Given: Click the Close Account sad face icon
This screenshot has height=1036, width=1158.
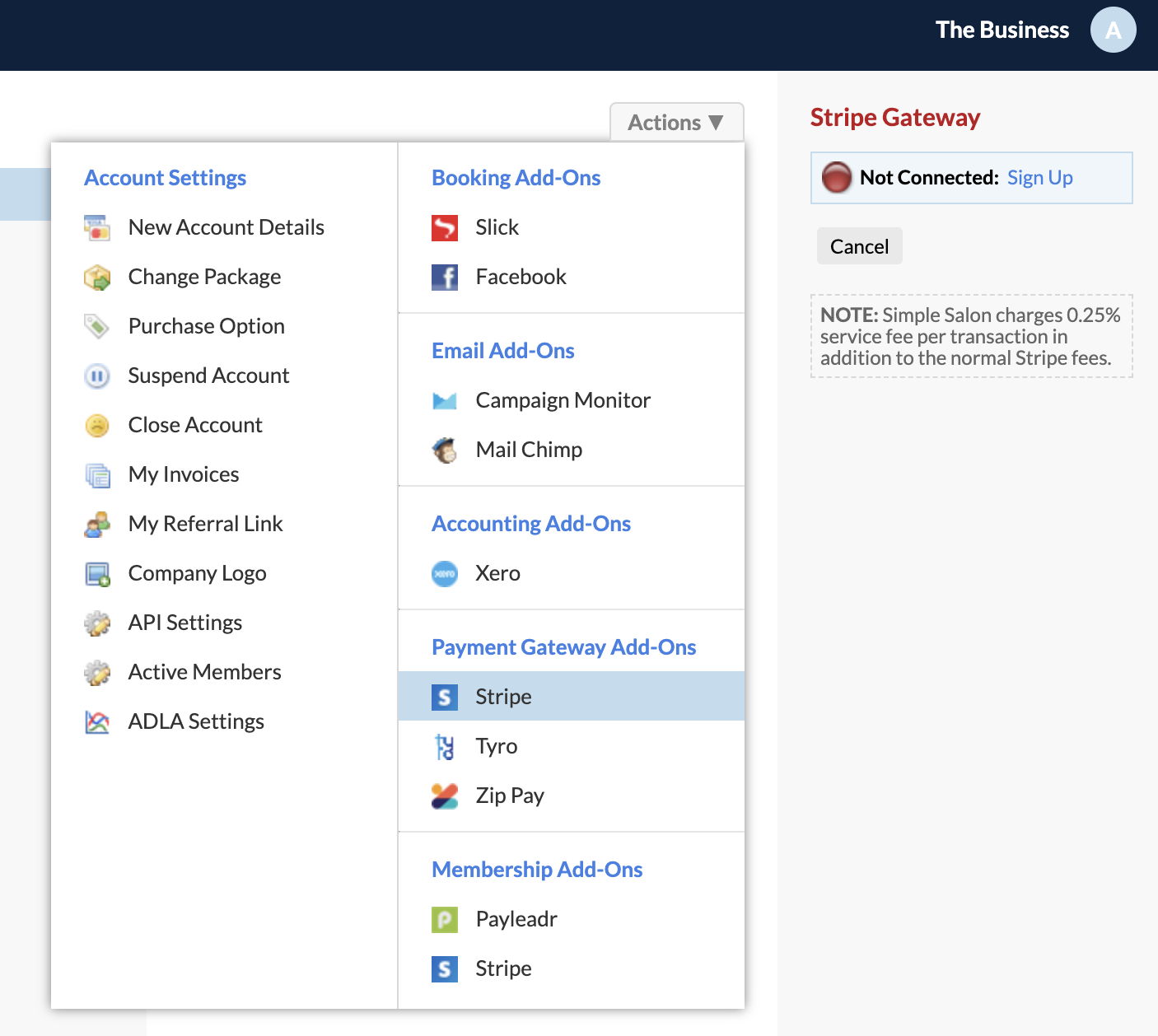Looking at the screenshot, I should pos(97,425).
